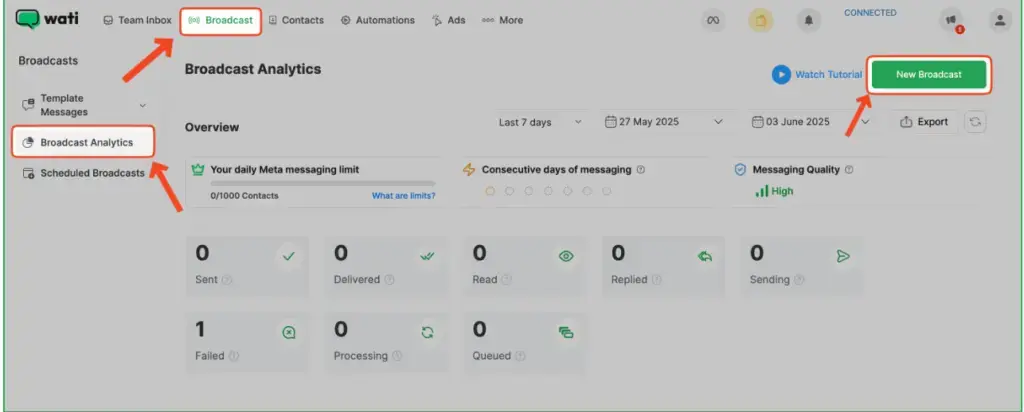Click the CONNECTED status label
The image size is (1024, 412).
[x=870, y=12]
